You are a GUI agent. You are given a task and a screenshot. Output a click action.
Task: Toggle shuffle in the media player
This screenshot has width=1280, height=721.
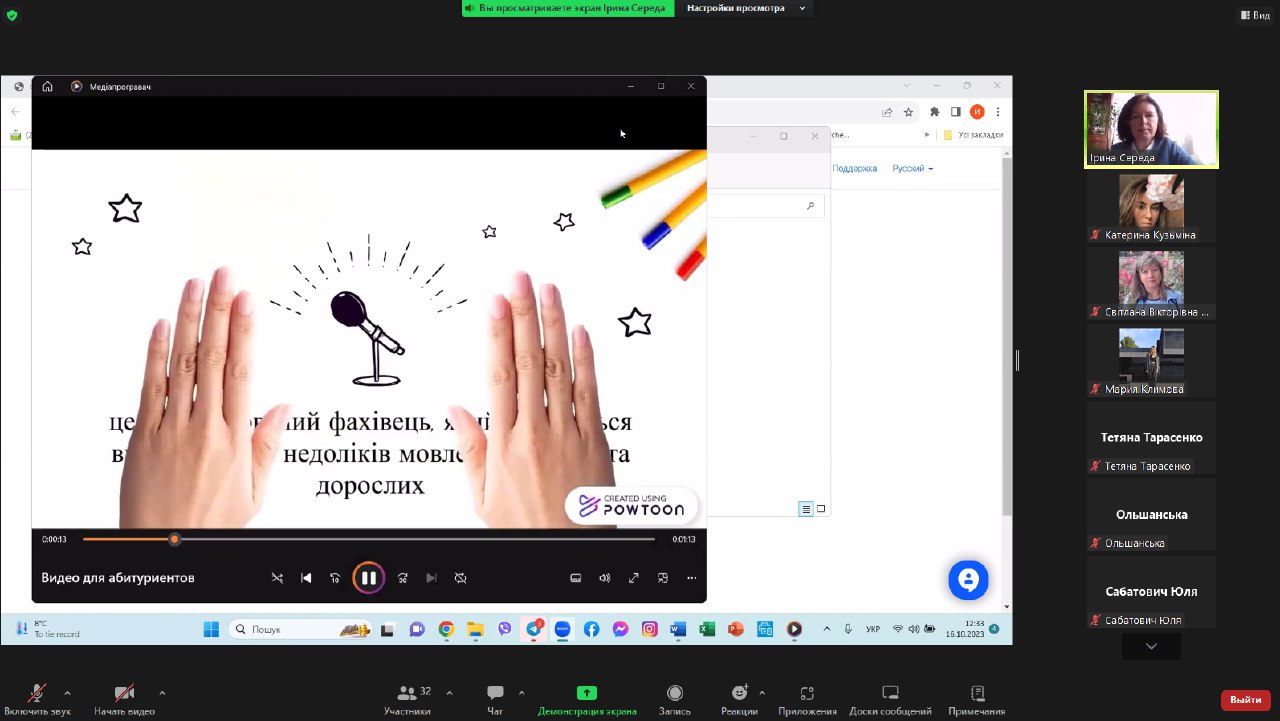click(x=277, y=578)
